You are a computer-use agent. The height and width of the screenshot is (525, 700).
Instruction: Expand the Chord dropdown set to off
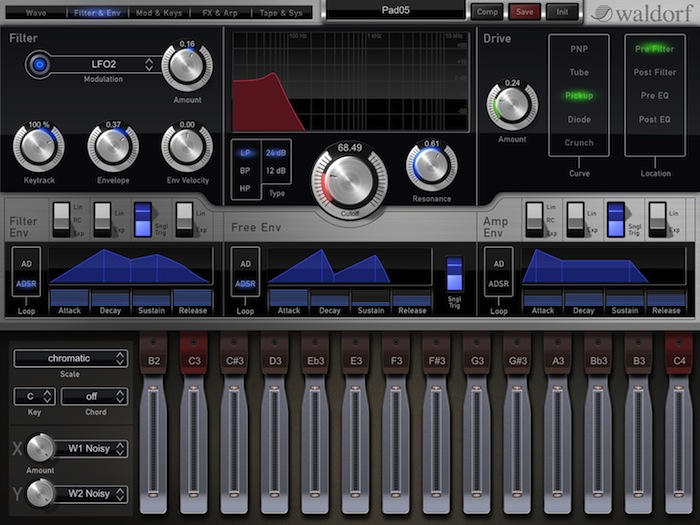[x=94, y=396]
